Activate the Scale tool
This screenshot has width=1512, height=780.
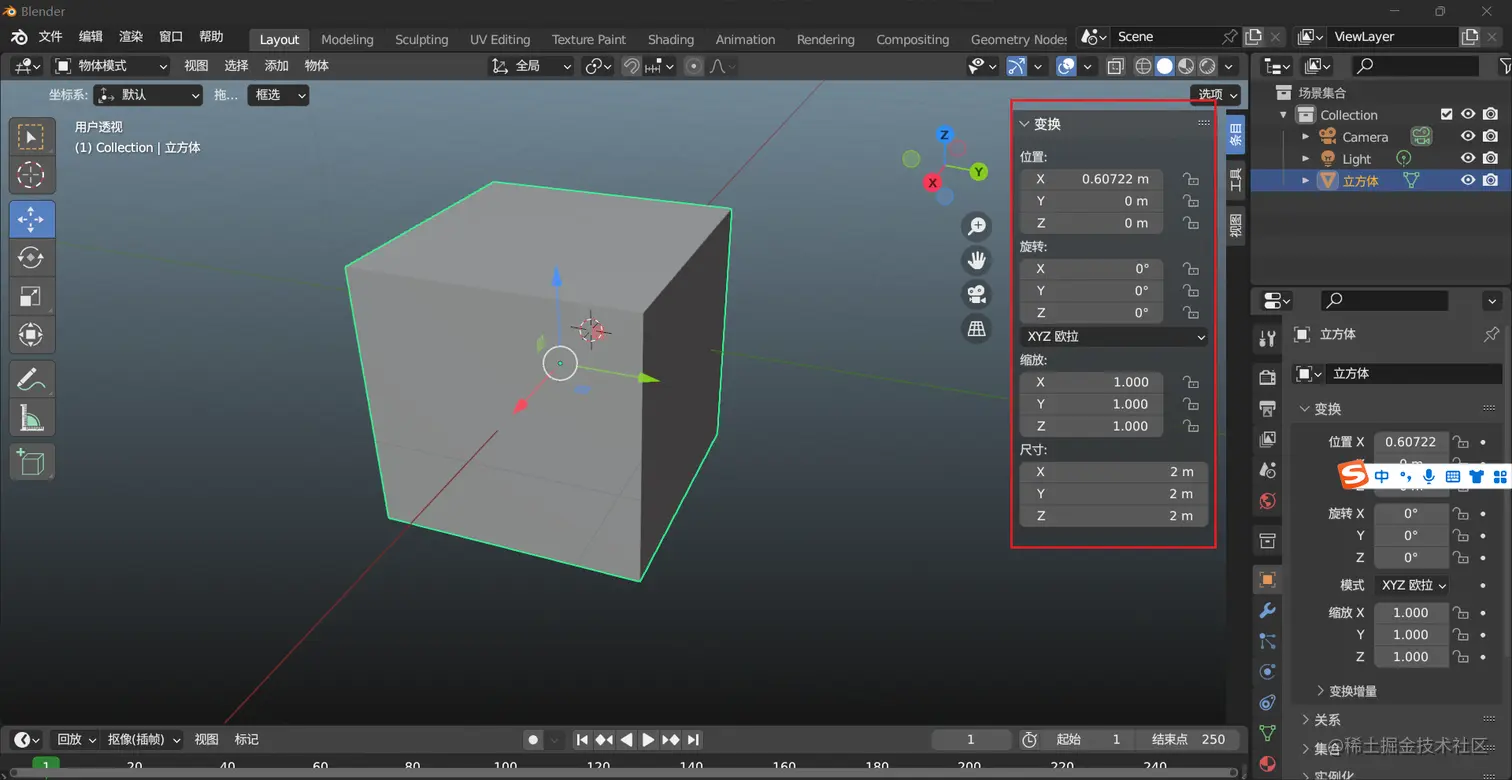pyautogui.click(x=31, y=296)
